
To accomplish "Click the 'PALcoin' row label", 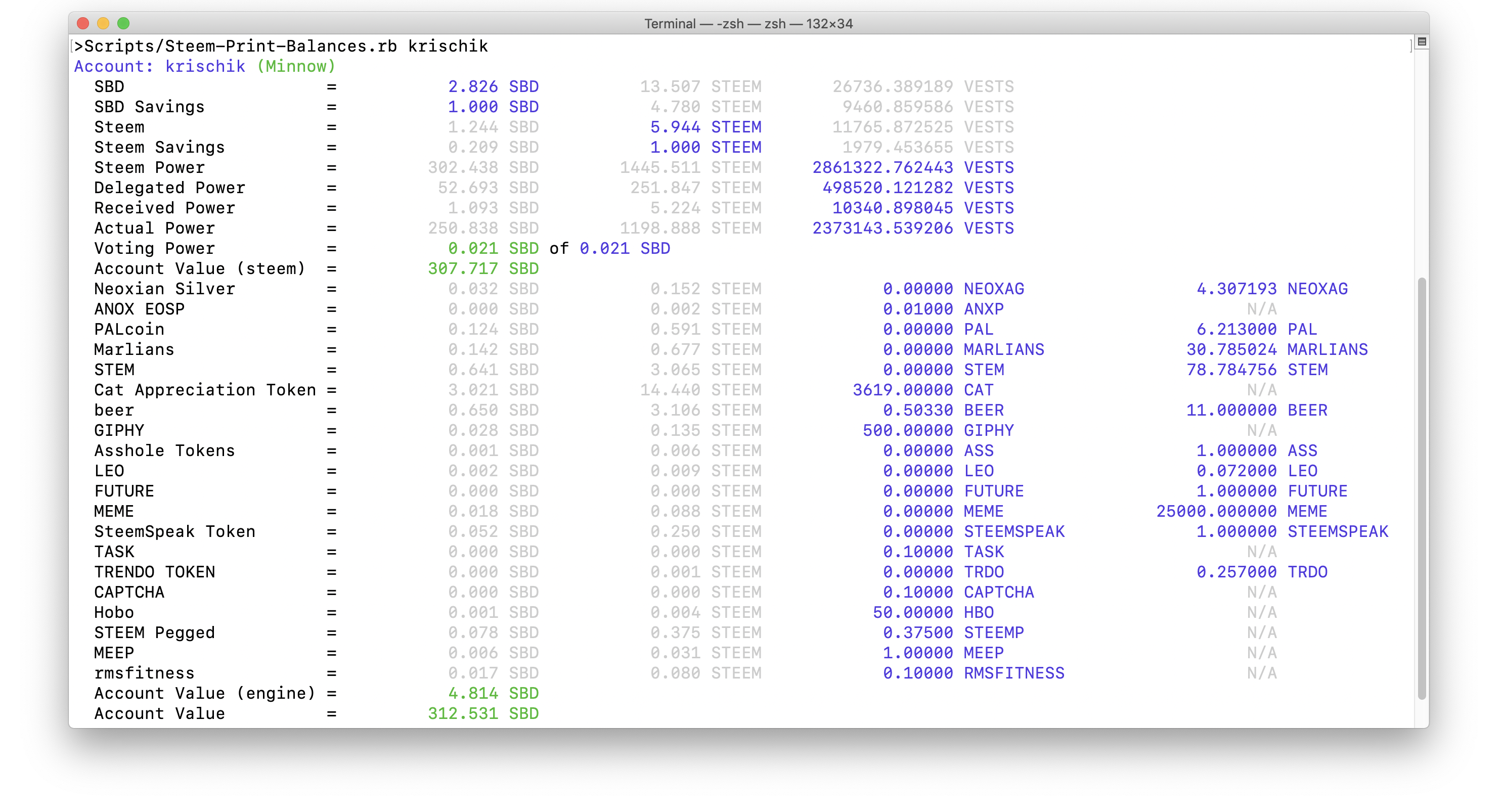I will (129, 330).
